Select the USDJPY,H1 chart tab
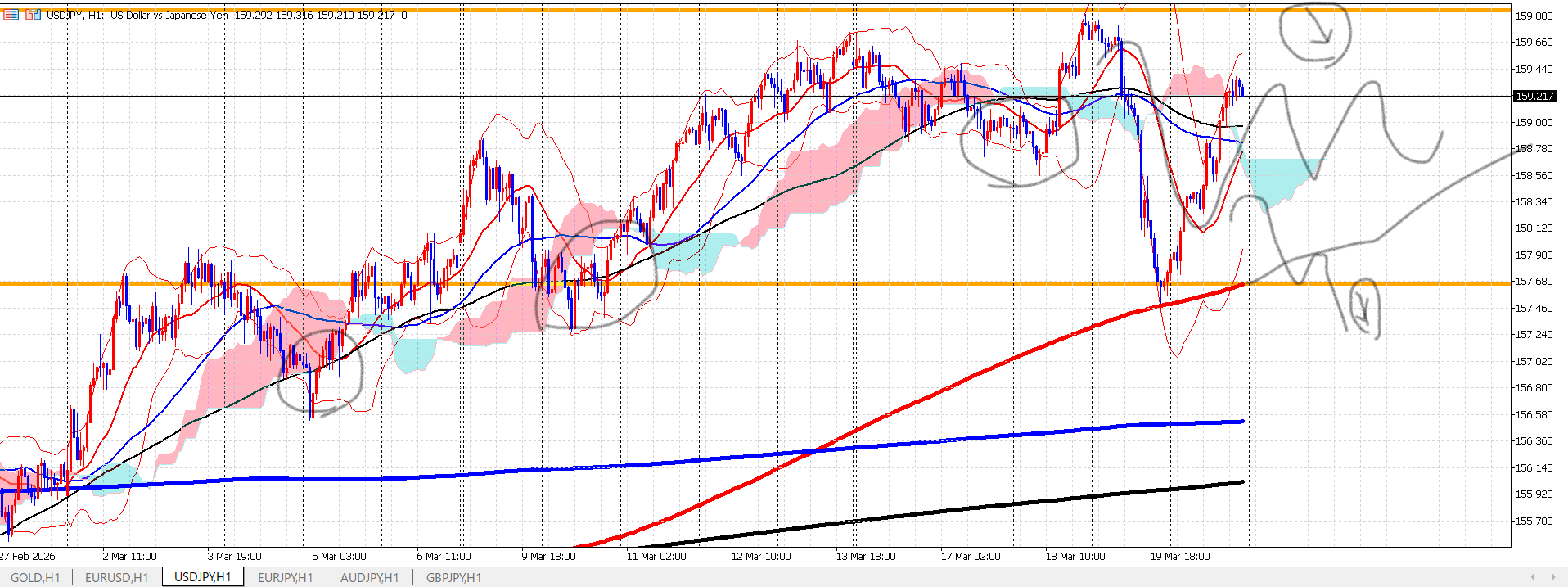Image resolution: width=1568 pixels, height=587 pixels. click(x=203, y=577)
